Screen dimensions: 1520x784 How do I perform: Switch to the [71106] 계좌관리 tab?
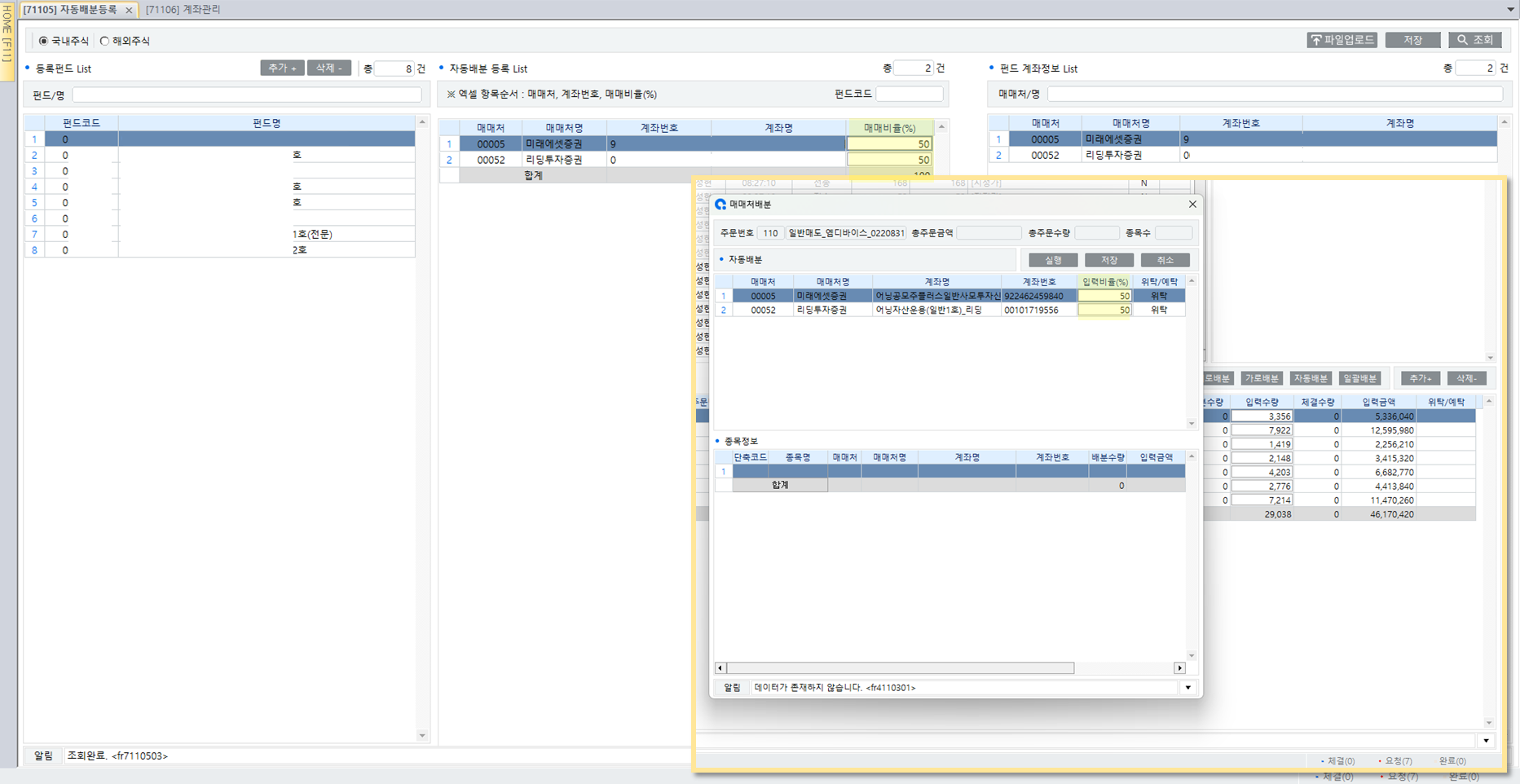point(183,10)
